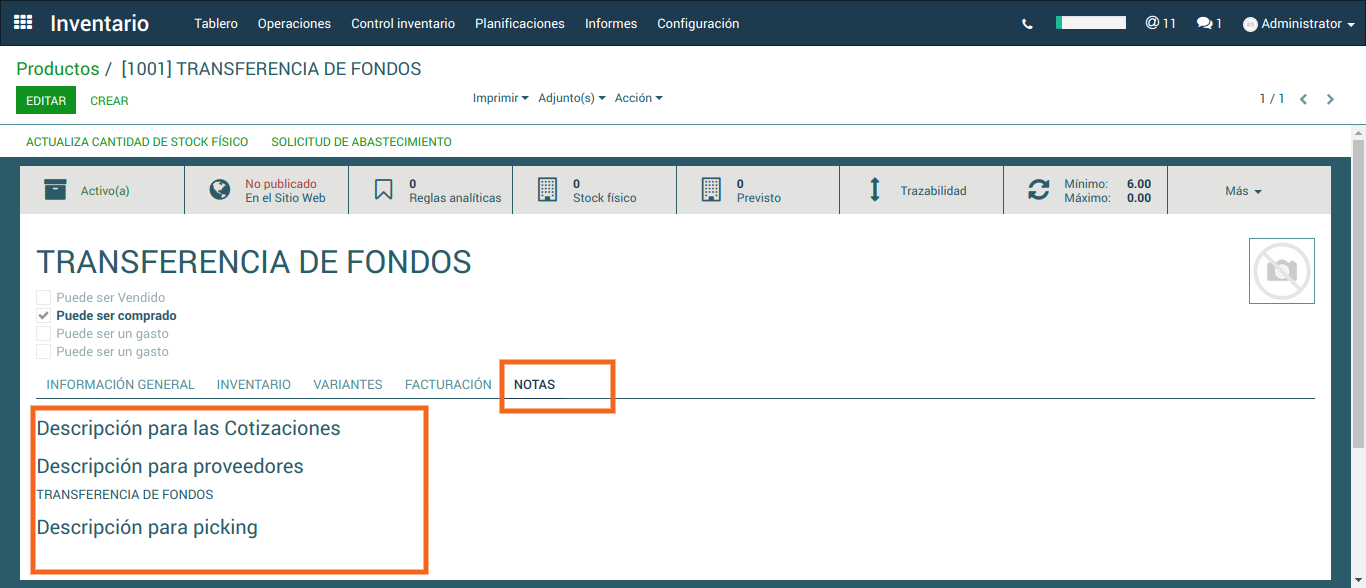
Task: Click the Stock físico building icon
Action: pos(547,190)
